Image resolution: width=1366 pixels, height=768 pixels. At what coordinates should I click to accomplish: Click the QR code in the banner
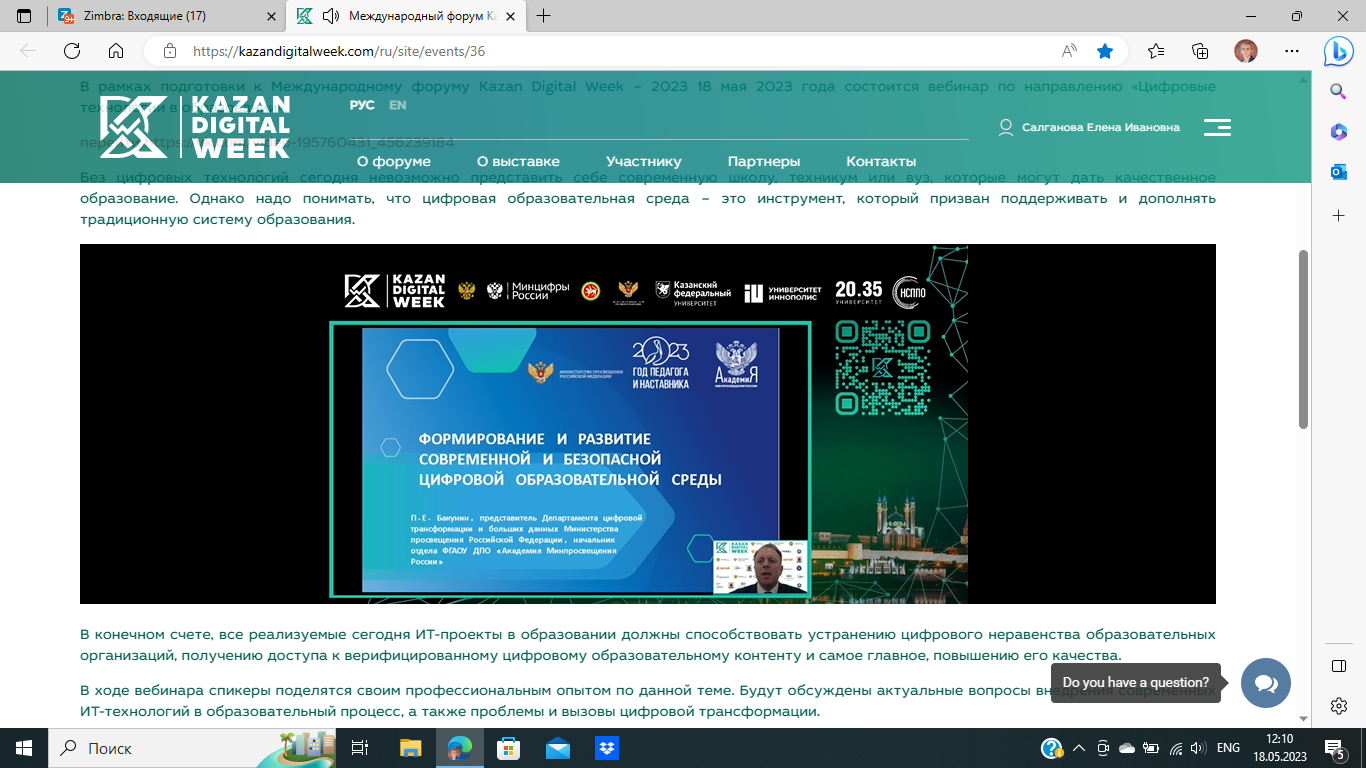(x=883, y=369)
